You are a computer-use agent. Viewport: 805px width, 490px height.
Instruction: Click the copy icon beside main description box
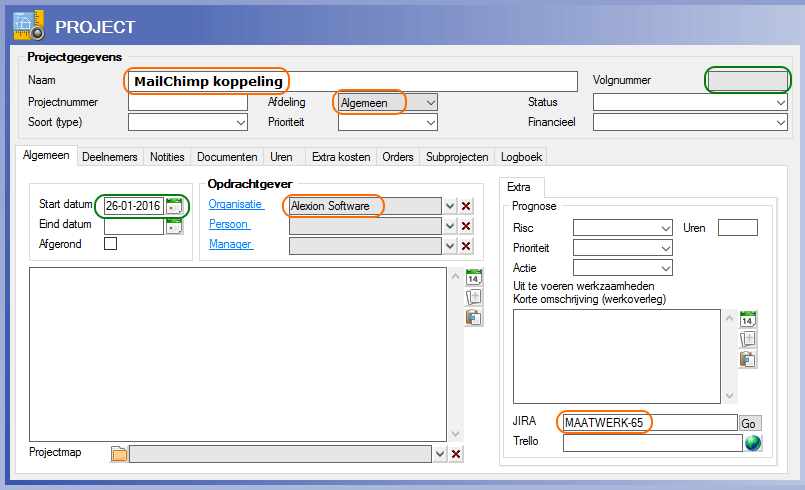[473, 297]
